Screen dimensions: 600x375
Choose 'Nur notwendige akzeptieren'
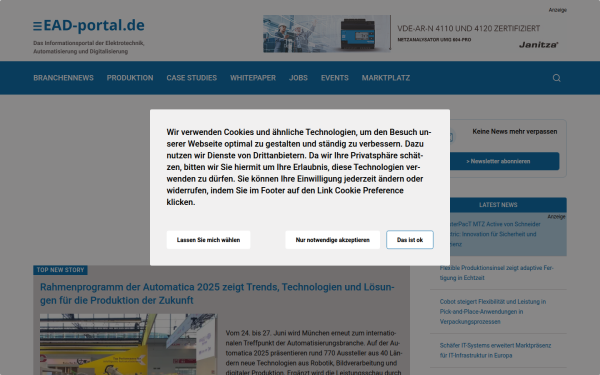(333, 240)
